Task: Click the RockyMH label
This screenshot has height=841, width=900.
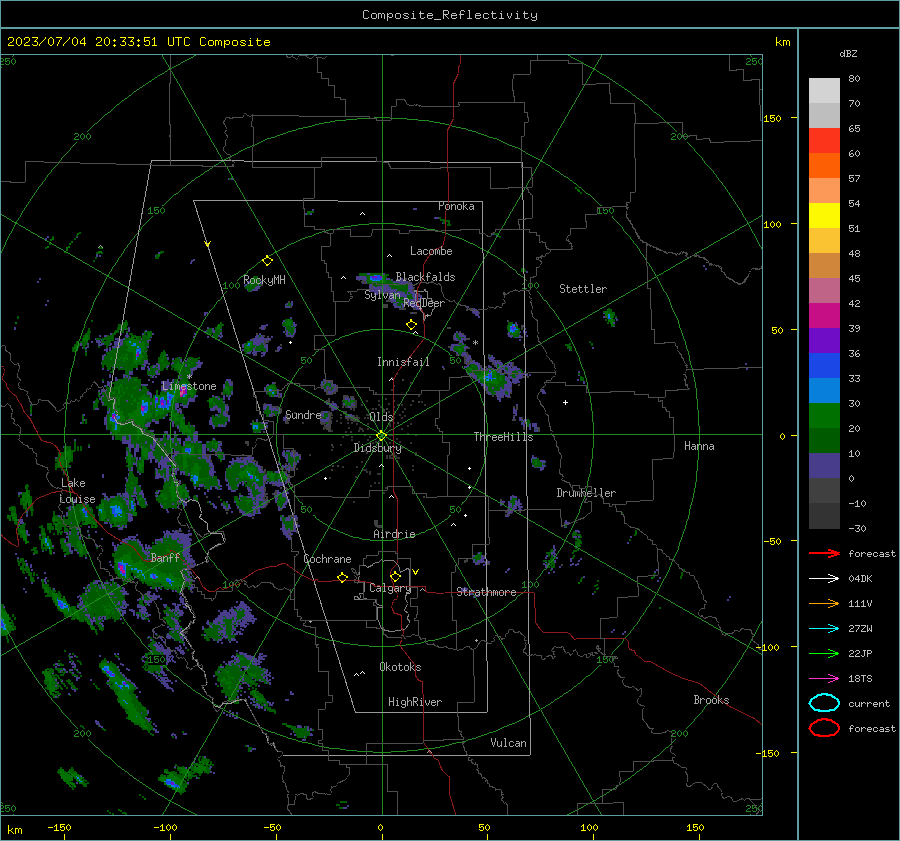Action: click(x=264, y=280)
